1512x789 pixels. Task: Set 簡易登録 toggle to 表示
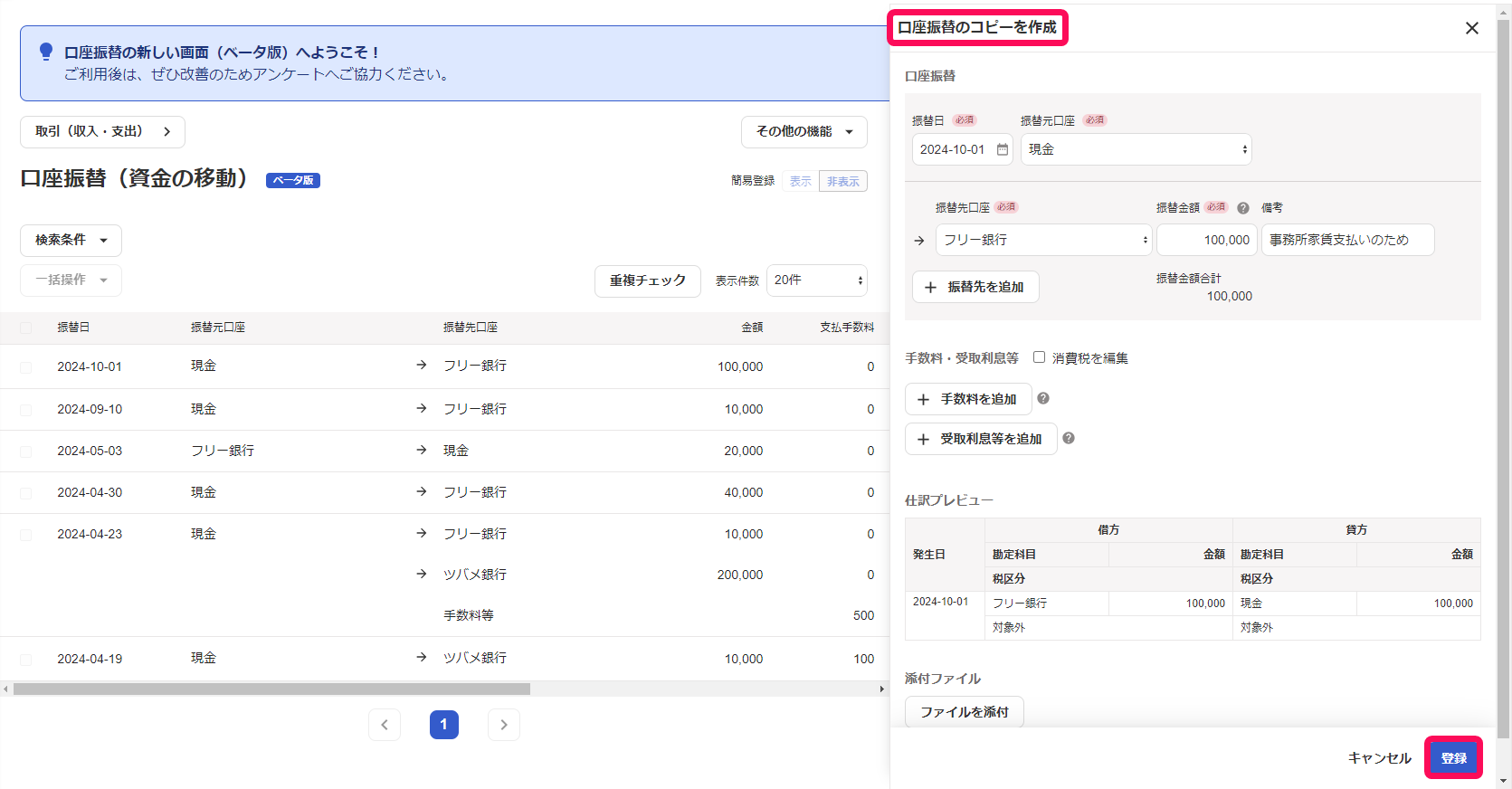800,181
